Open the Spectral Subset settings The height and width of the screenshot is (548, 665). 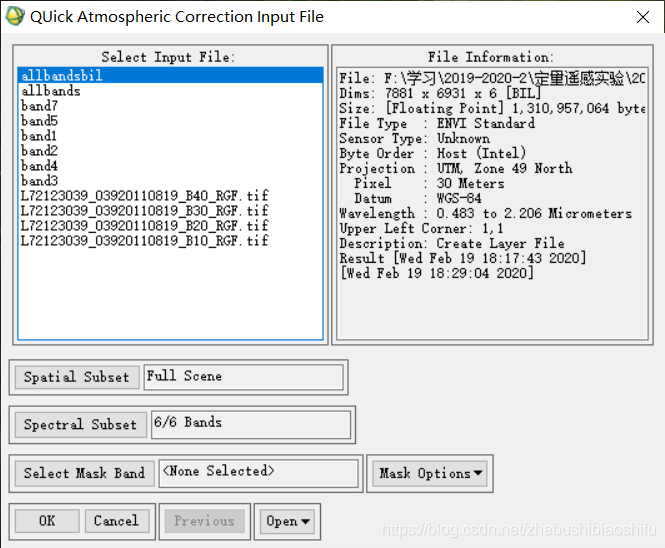coord(81,425)
